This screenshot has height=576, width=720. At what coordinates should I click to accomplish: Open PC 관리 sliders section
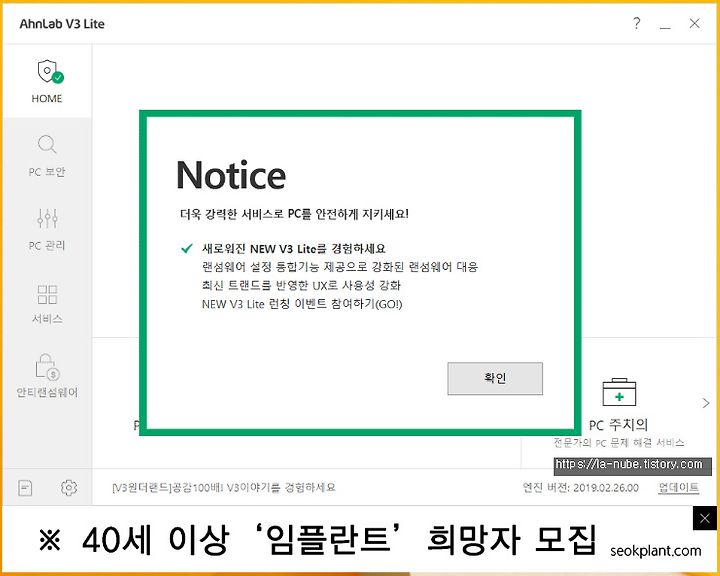pyautogui.click(x=47, y=218)
